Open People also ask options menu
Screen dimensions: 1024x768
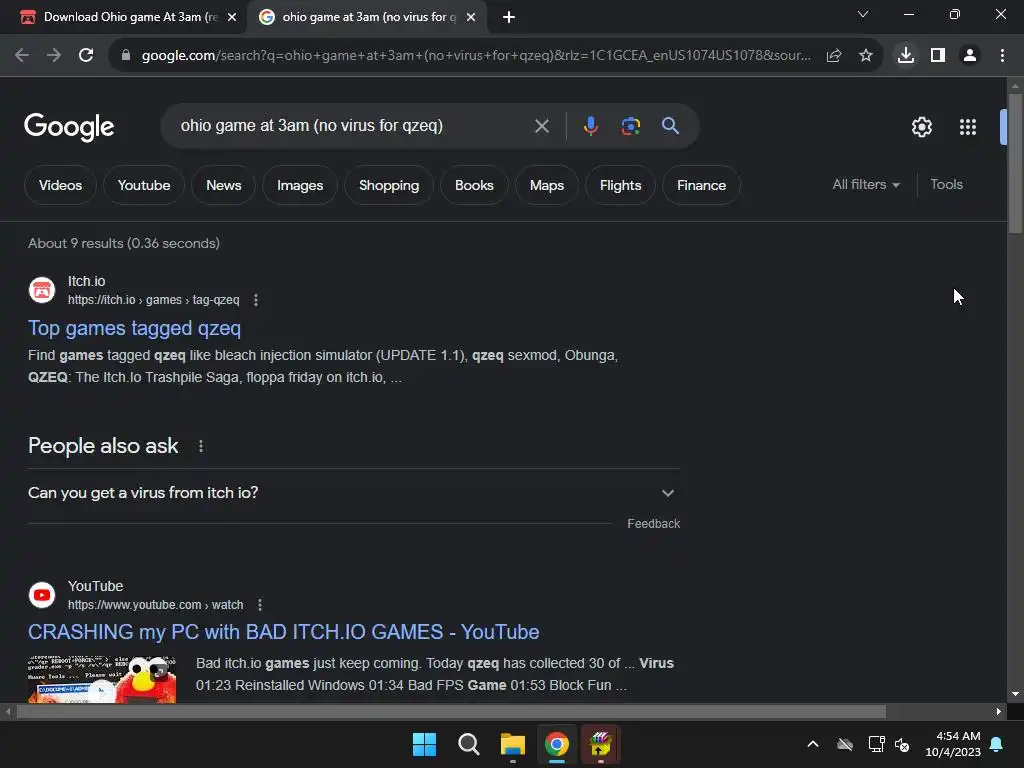[200, 446]
